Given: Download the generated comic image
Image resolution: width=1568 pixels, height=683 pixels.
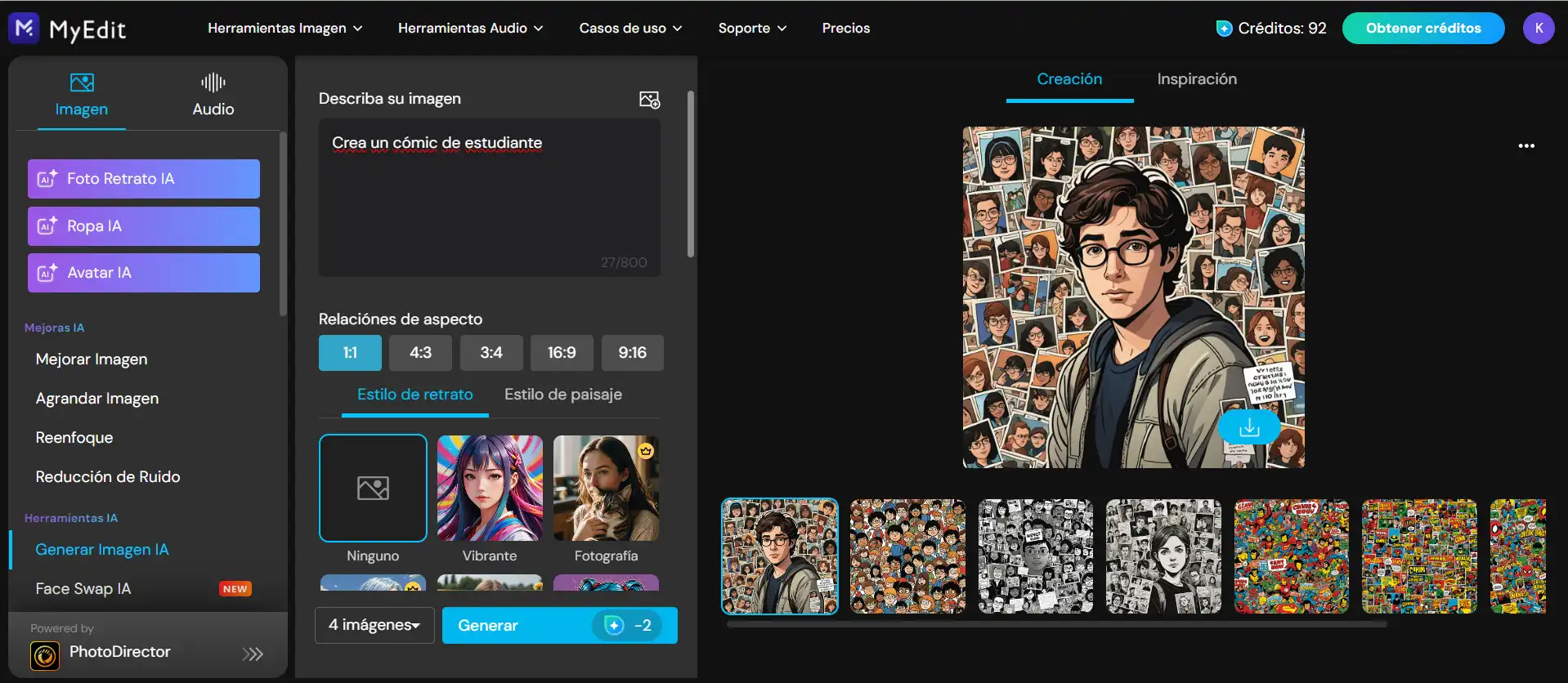Looking at the screenshot, I should tap(1249, 427).
